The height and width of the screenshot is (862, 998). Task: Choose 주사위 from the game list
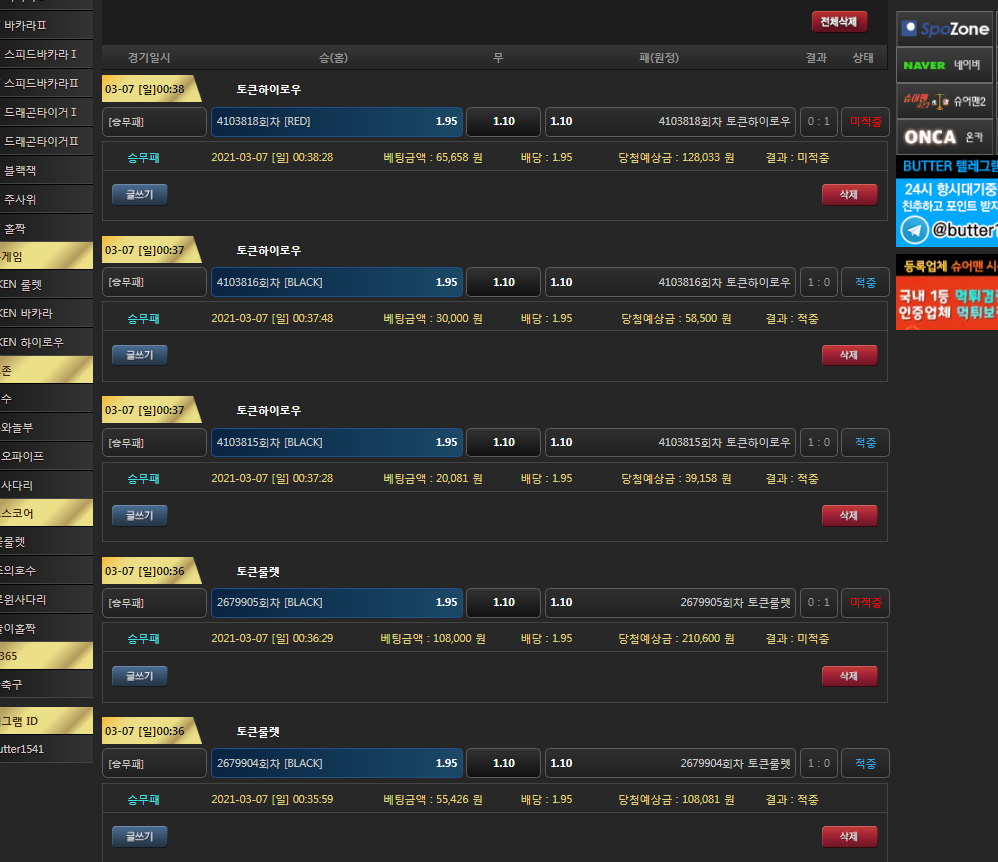point(45,200)
